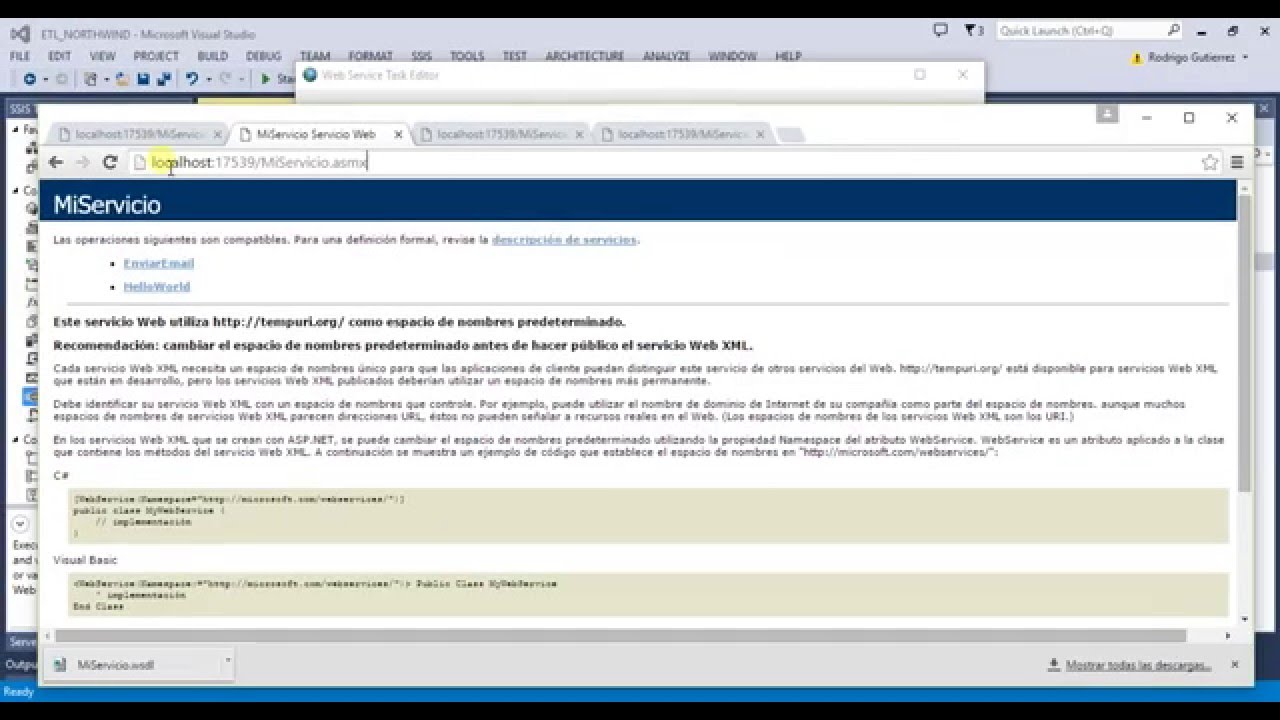This screenshot has height=720, width=1280.
Task: Click the Save All toolbar icon
Action: point(163,78)
